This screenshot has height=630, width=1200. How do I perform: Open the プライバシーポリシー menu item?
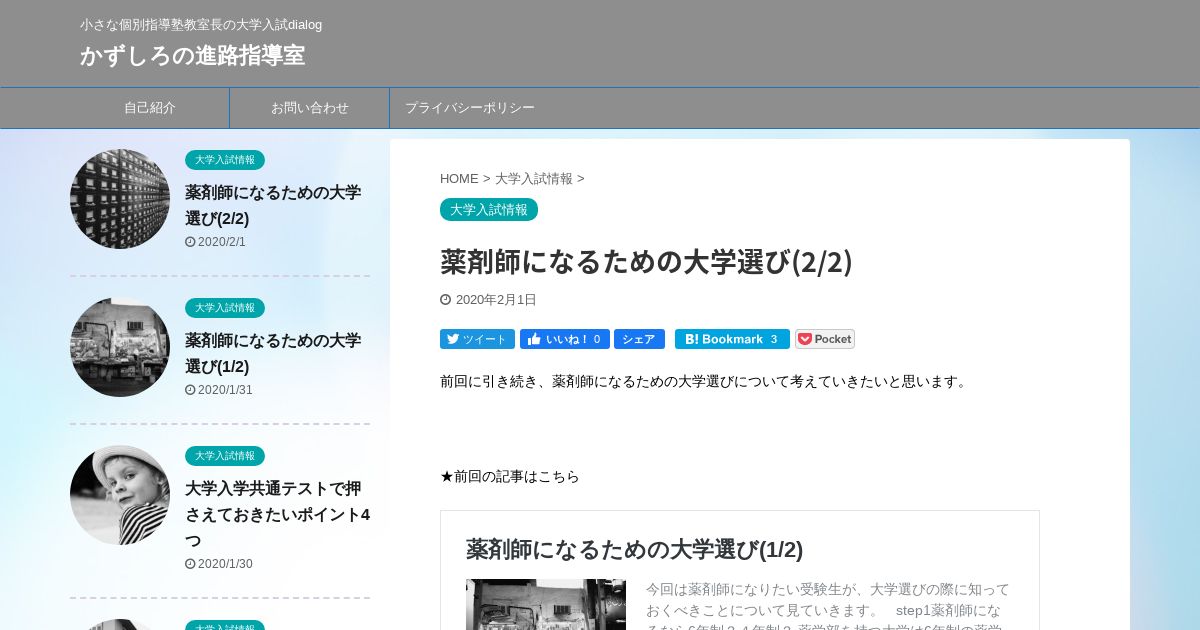(x=470, y=108)
